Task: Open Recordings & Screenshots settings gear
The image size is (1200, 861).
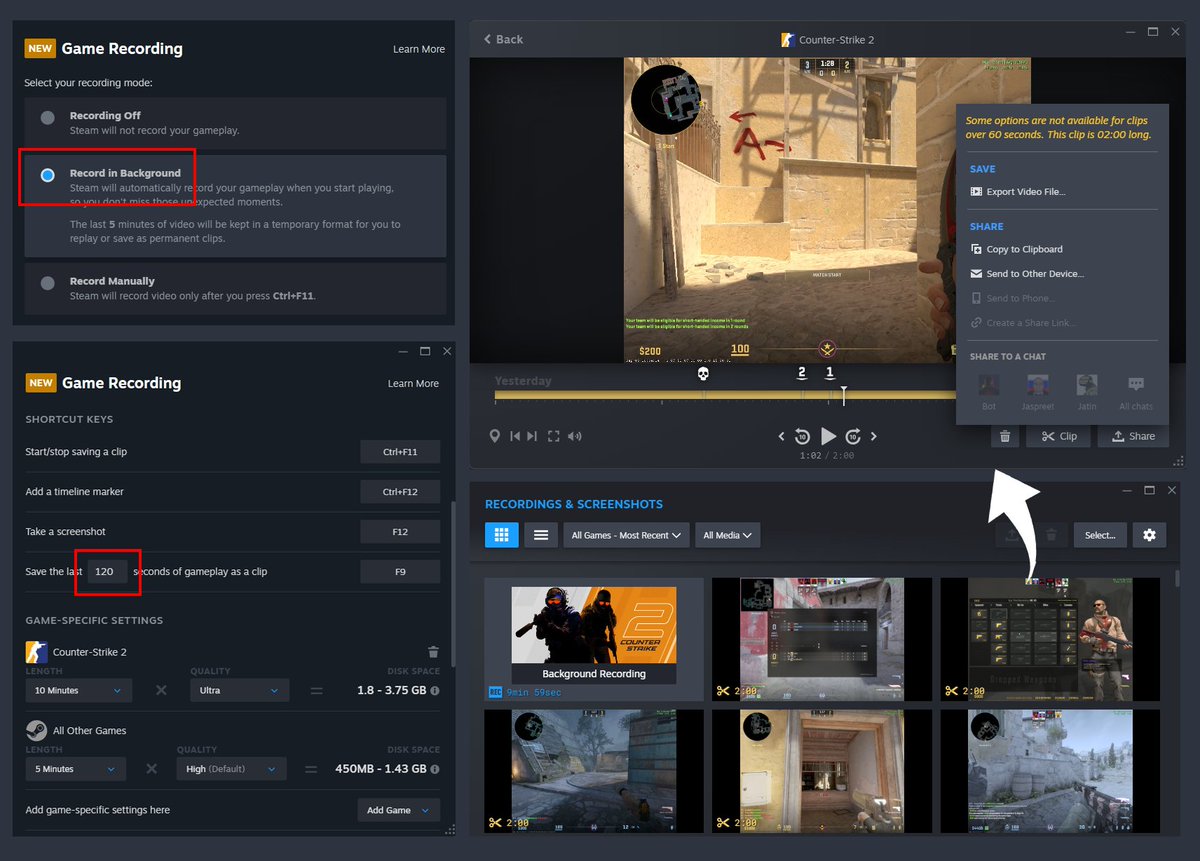Action: click(x=1149, y=534)
